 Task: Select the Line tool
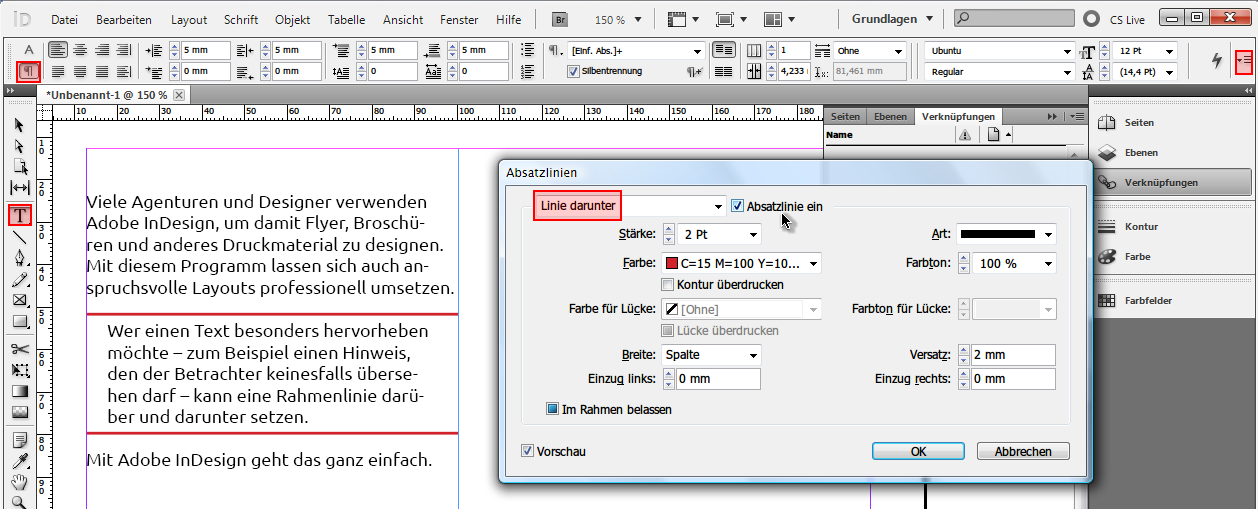coord(19,237)
